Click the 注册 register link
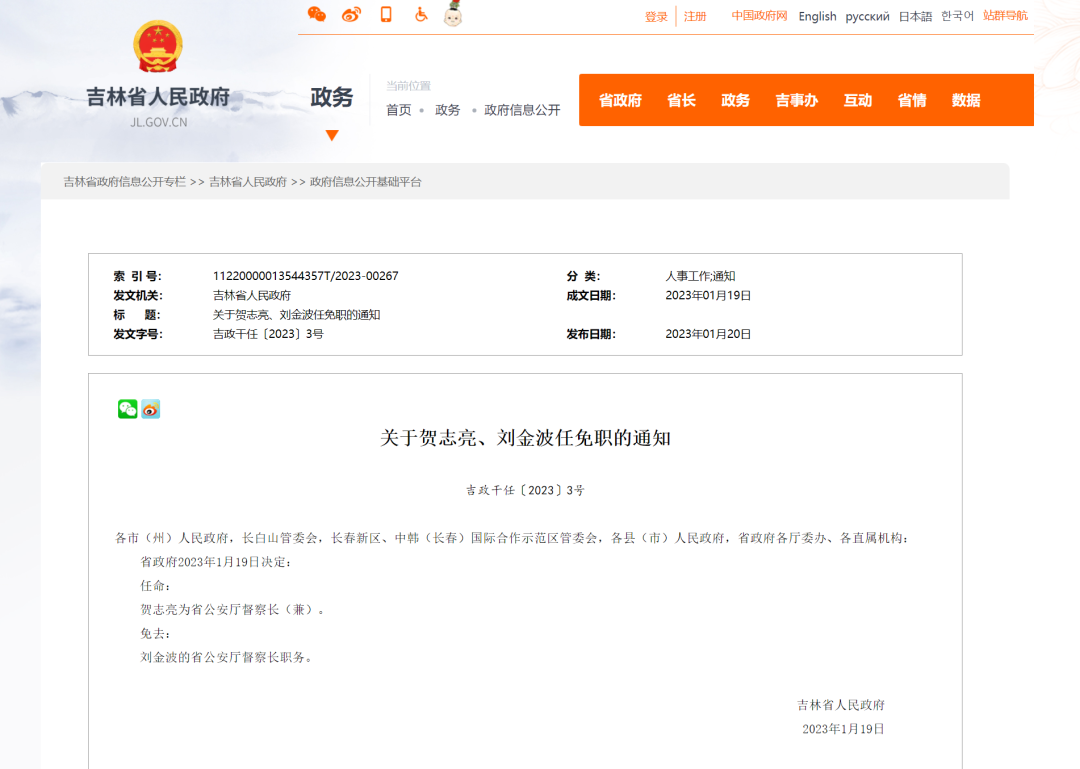The image size is (1080, 769). 695,17
